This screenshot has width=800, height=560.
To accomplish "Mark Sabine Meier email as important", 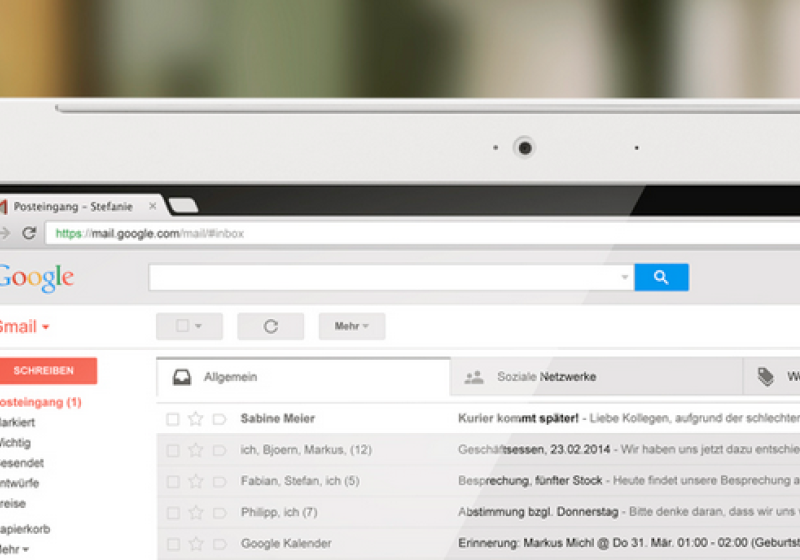I will click(219, 419).
